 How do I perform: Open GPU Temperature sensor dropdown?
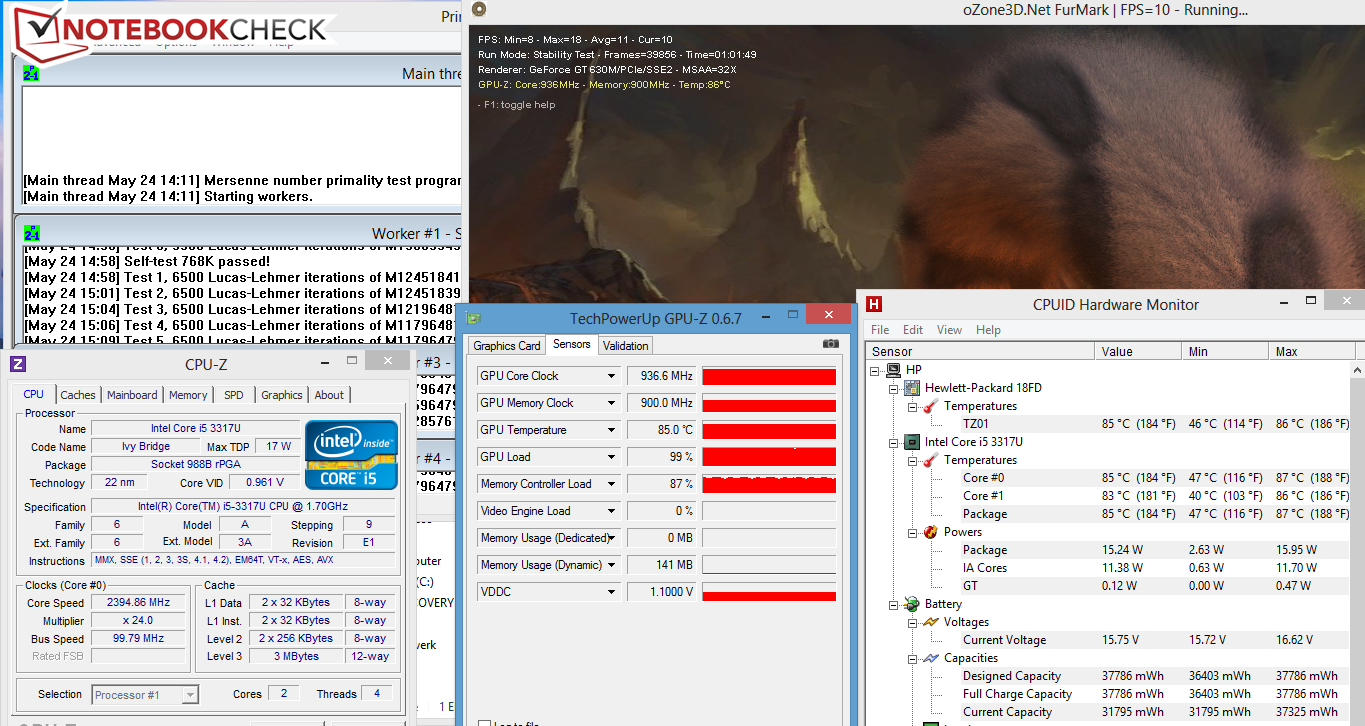[x=612, y=430]
